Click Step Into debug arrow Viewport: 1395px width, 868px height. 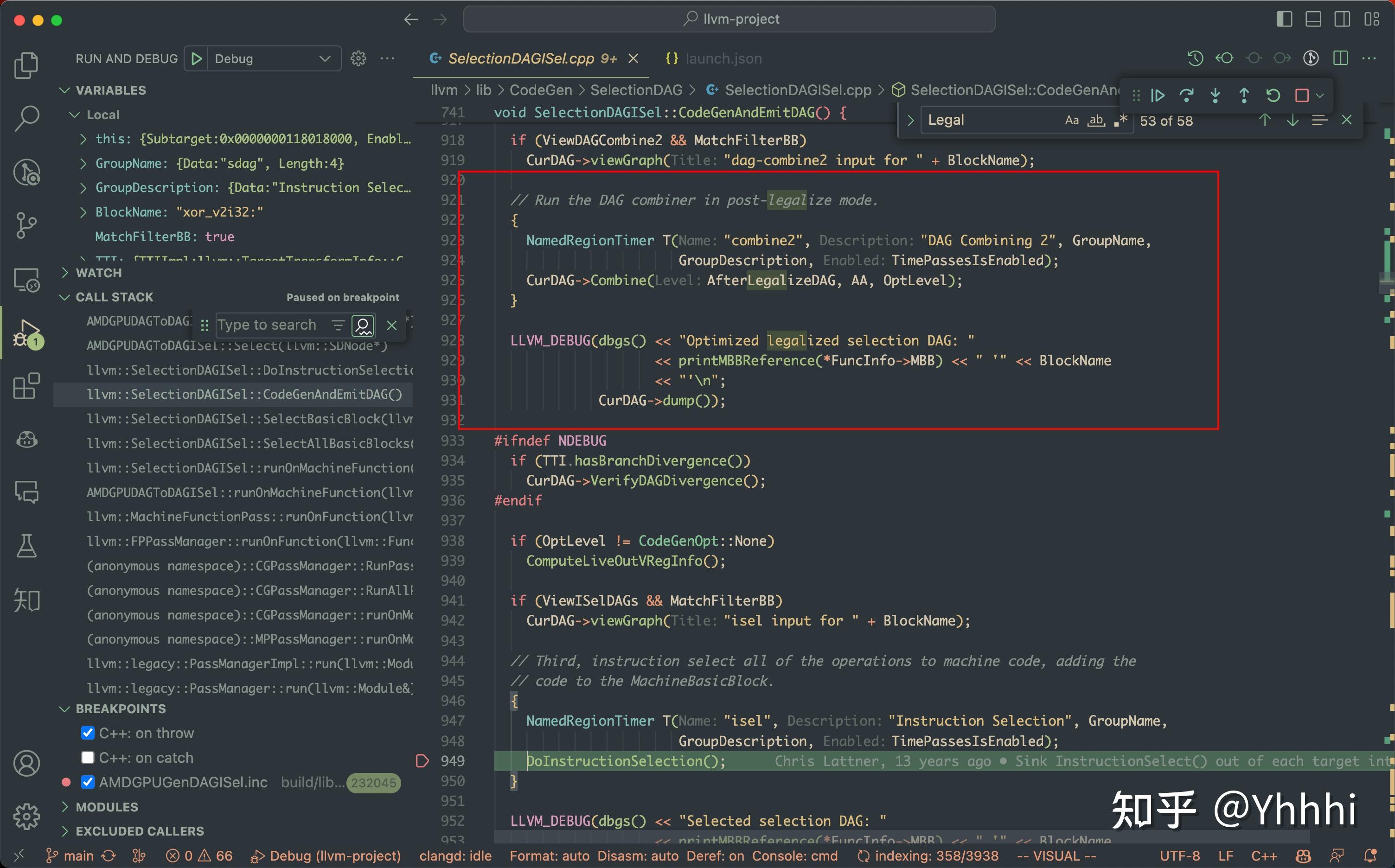[x=1215, y=96]
